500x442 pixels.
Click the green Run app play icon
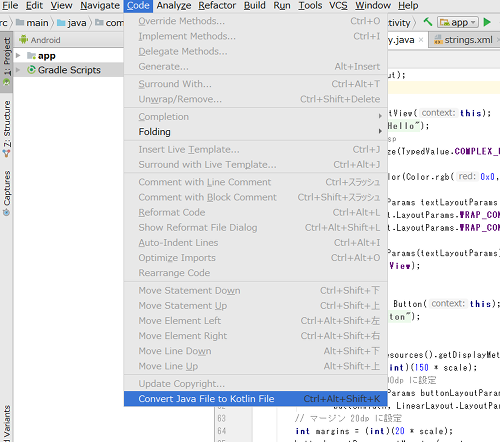[487, 22]
